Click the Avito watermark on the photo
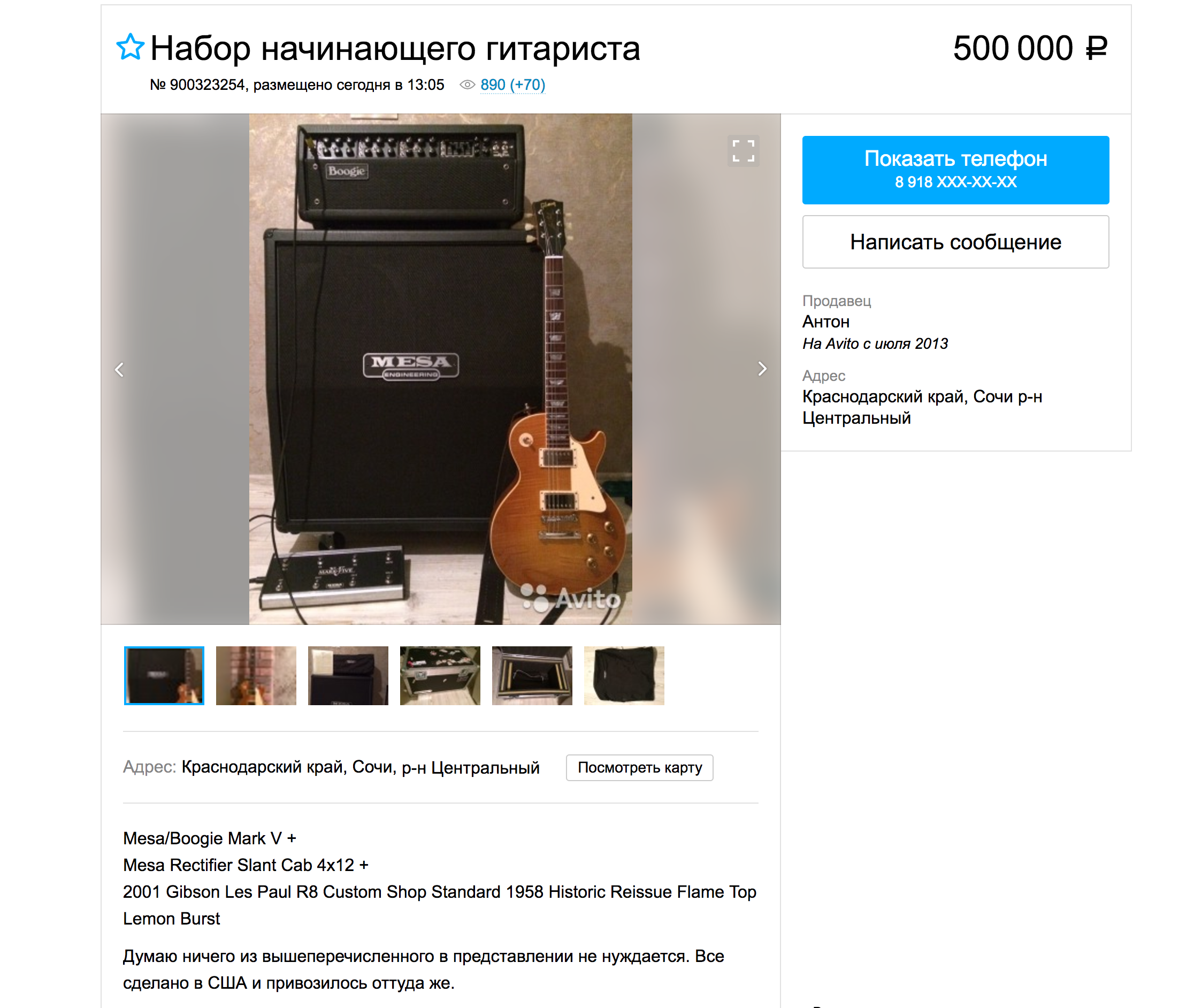 coord(571,598)
